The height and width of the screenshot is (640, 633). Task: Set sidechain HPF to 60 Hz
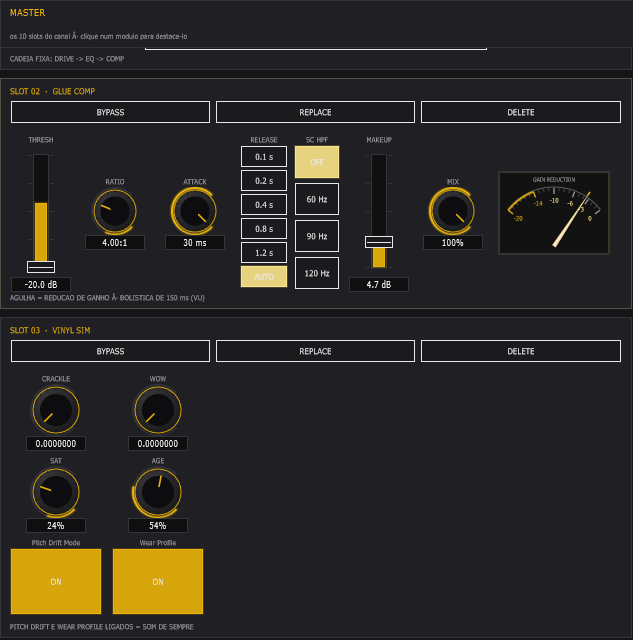(x=317, y=199)
